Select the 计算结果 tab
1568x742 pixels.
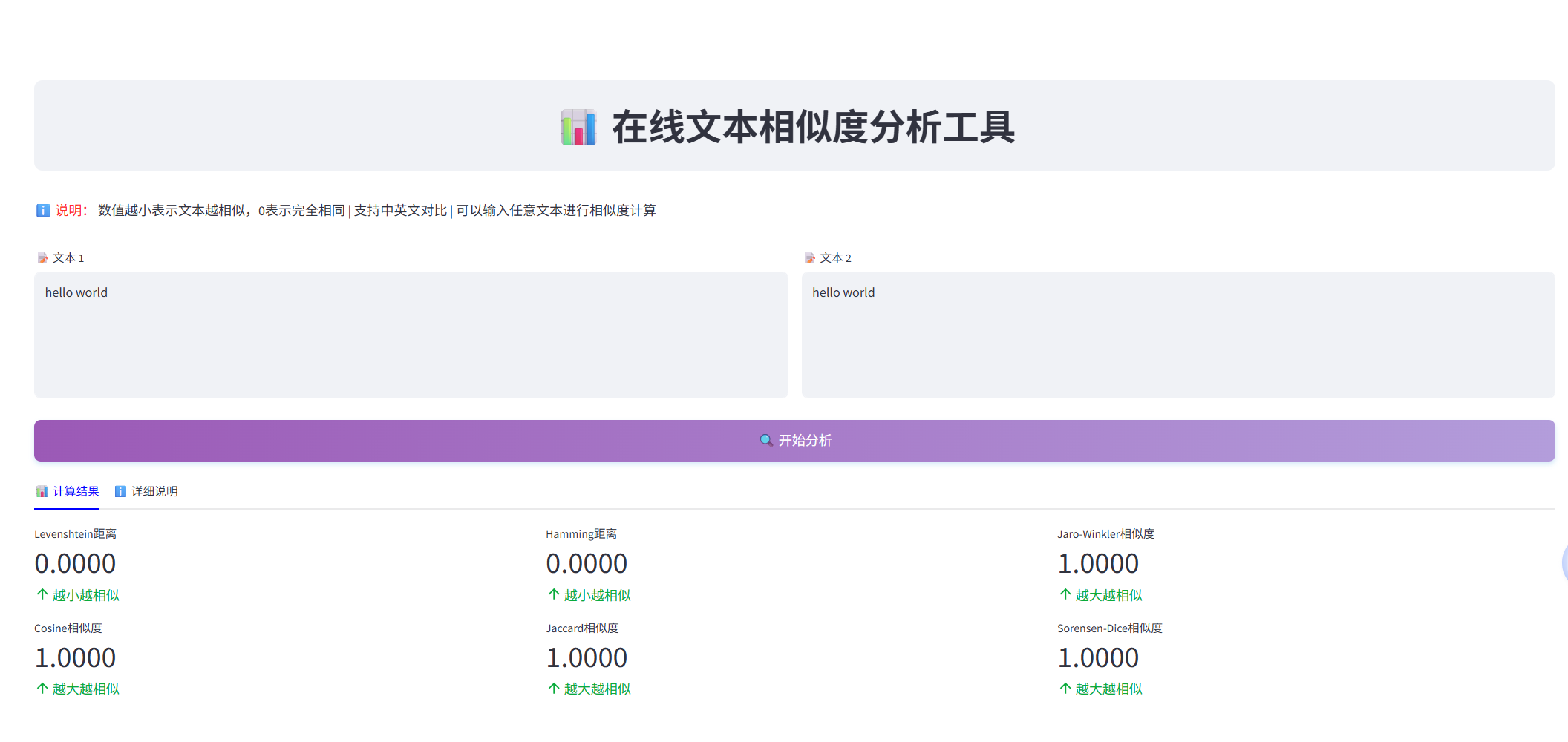pyautogui.click(x=74, y=491)
